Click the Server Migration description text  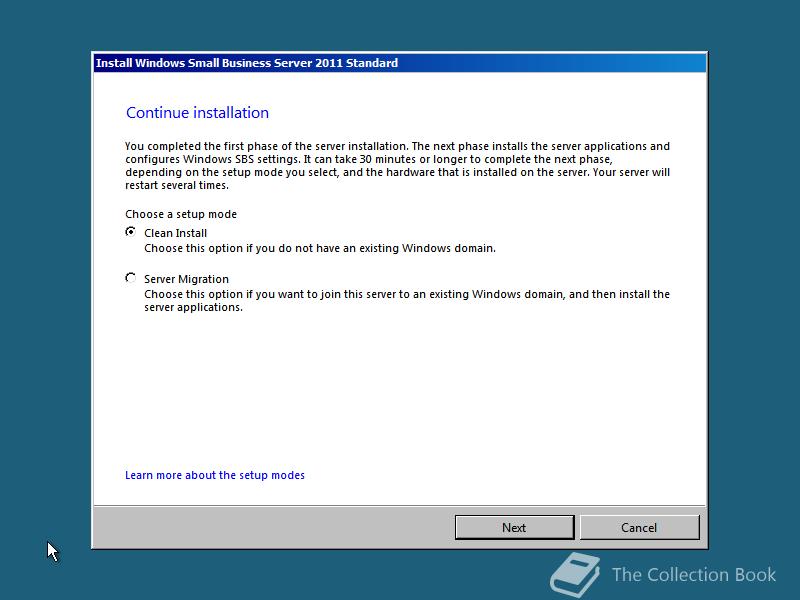tap(407, 301)
